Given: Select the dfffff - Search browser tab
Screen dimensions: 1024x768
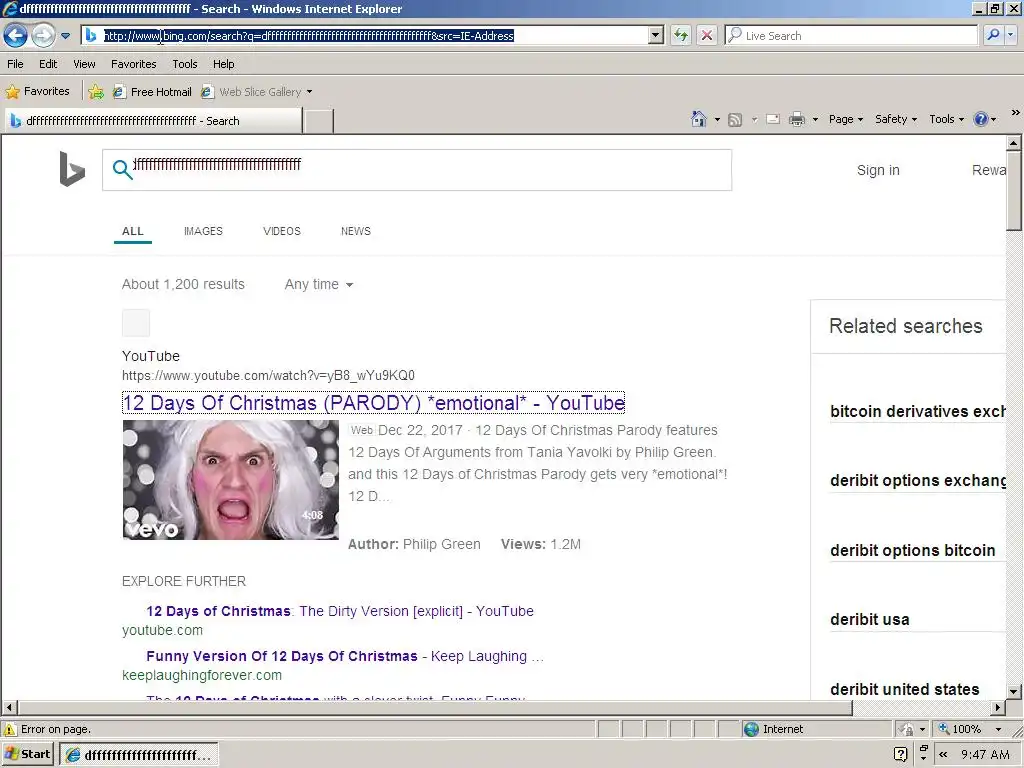Looking at the screenshot, I should [153, 121].
